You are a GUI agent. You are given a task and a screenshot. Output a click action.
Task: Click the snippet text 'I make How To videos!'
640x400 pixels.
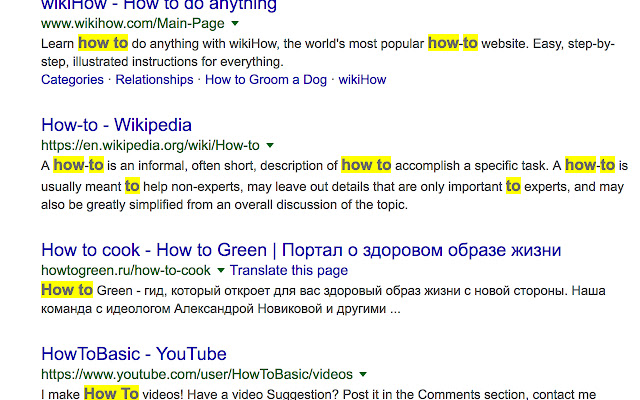[113, 394]
